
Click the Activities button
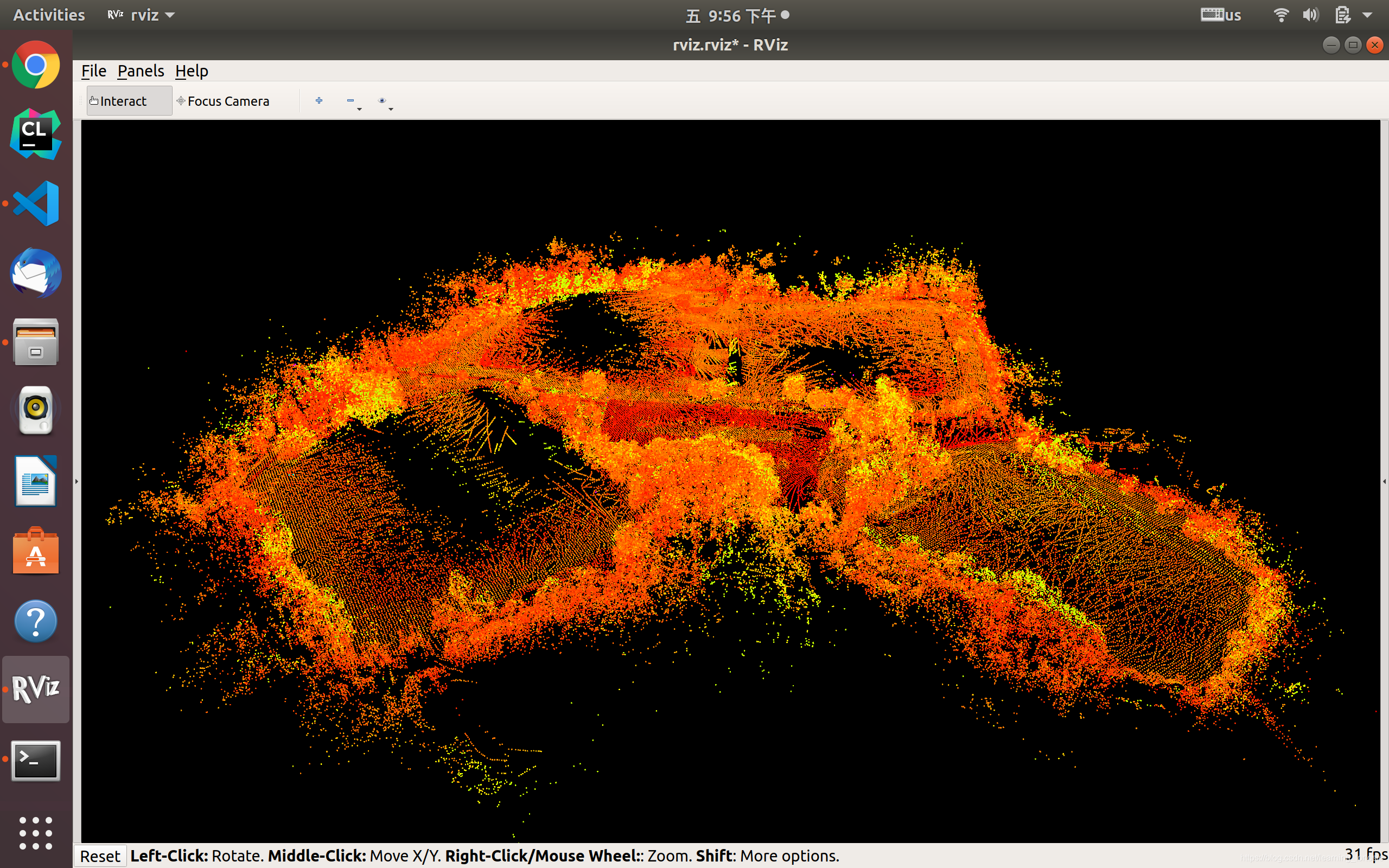point(49,16)
